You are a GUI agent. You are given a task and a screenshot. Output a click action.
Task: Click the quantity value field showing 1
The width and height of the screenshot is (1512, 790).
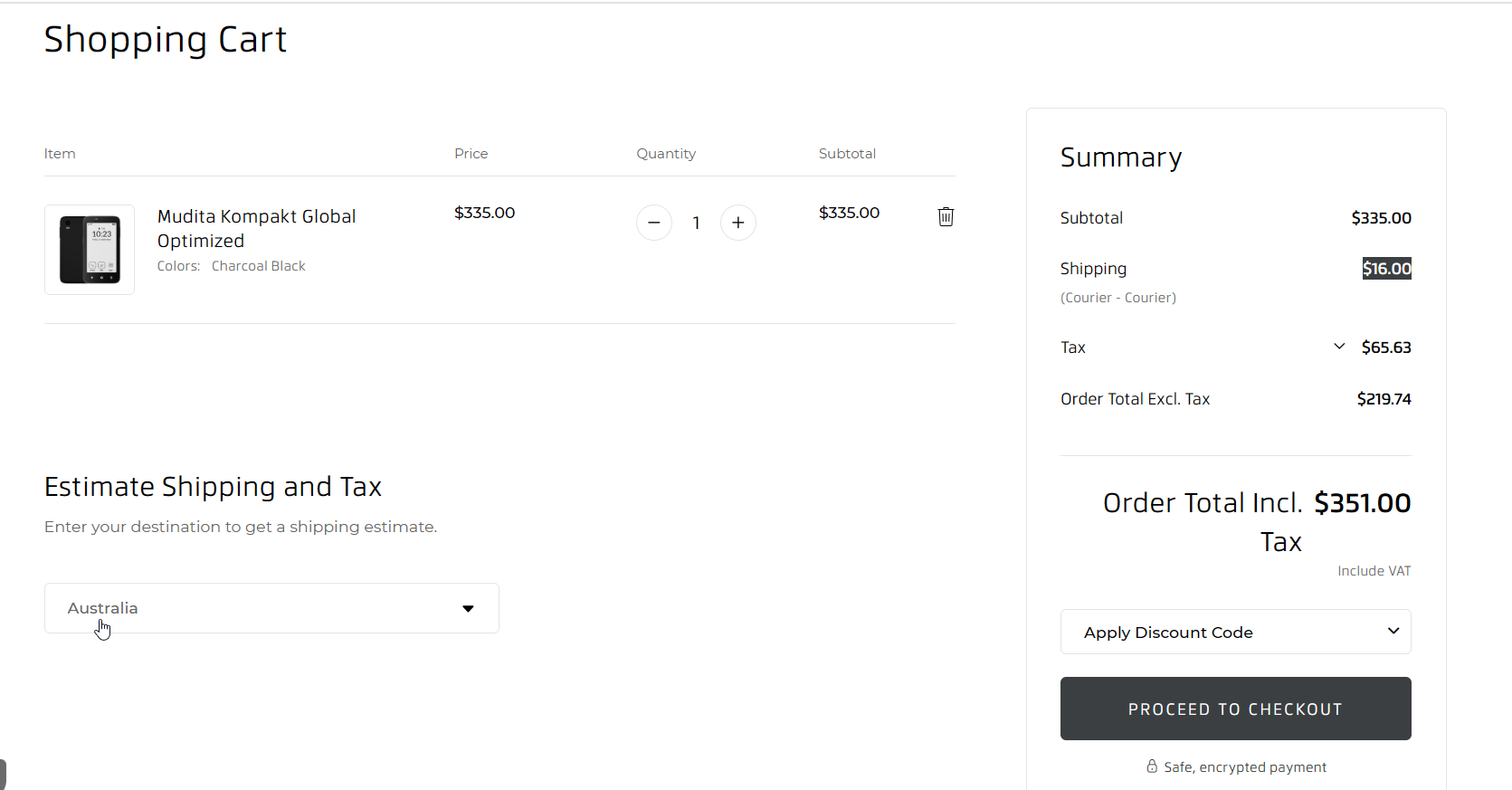click(x=696, y=223)
